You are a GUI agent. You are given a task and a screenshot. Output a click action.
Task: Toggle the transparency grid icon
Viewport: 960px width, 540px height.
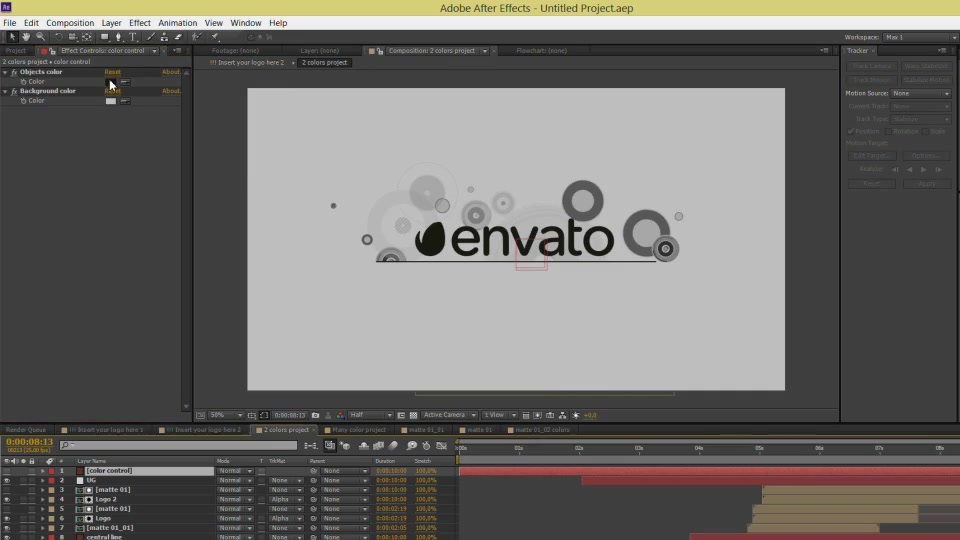(413, 415)
